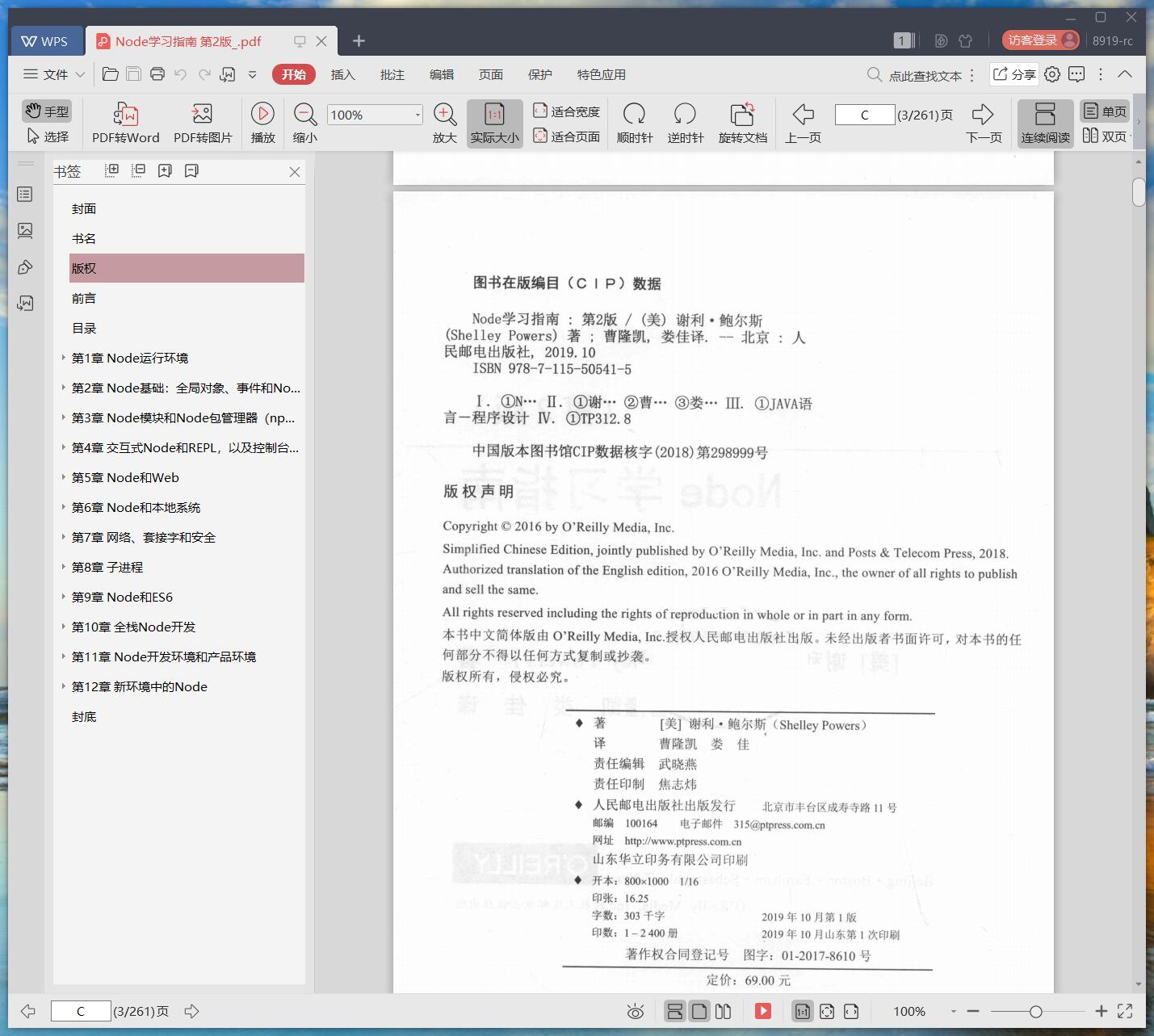Open the 文件 menu dropdown arrow
This screenshot has height=1036, width=1154.
[x=80, y=74]
